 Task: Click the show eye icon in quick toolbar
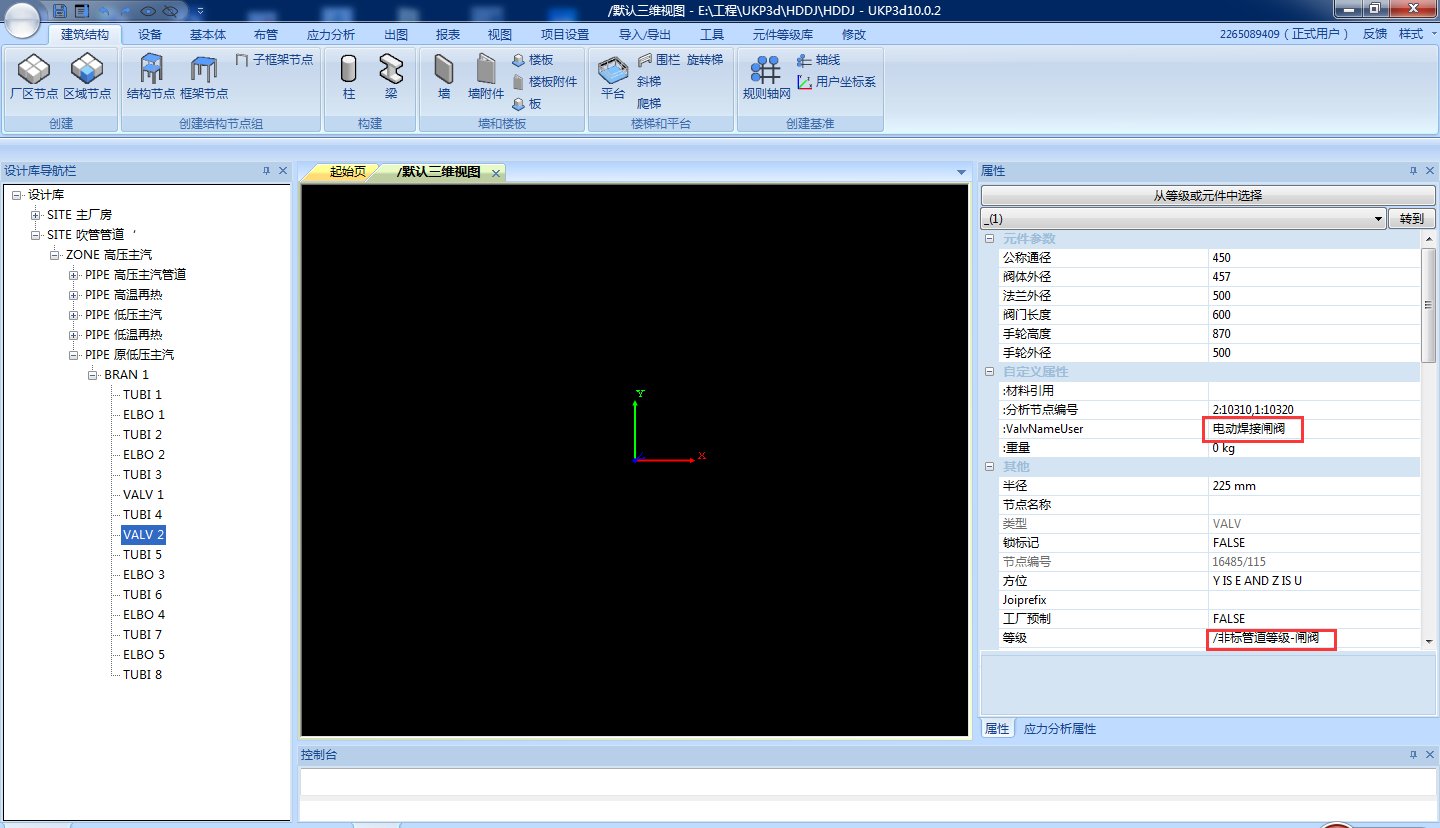pyautogui.click(x=148, y=11)
